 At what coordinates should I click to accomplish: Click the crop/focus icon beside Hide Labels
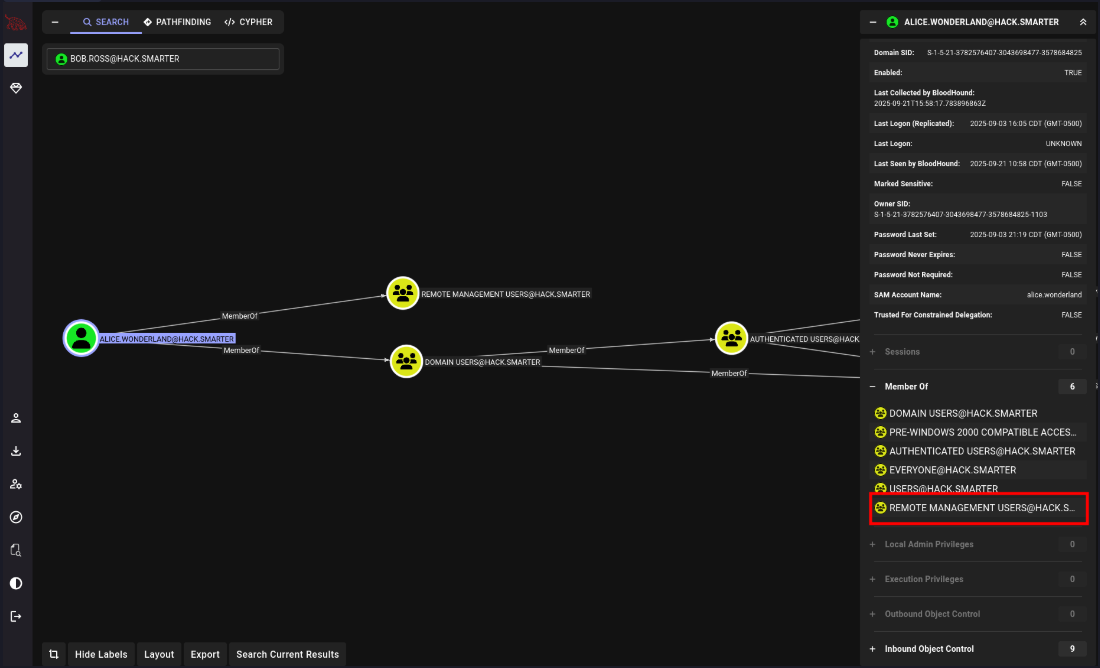(55, 654)
